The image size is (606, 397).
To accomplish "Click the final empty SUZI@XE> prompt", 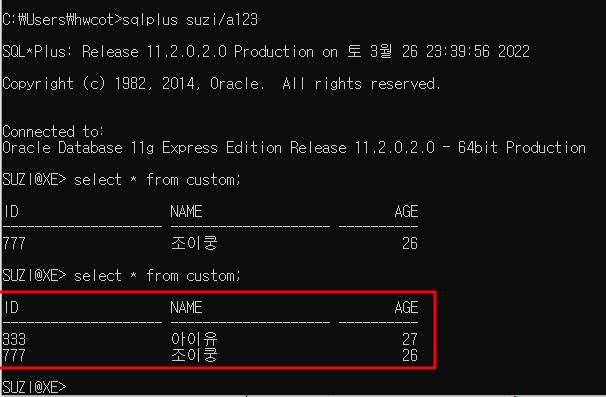I will (34, 387).
